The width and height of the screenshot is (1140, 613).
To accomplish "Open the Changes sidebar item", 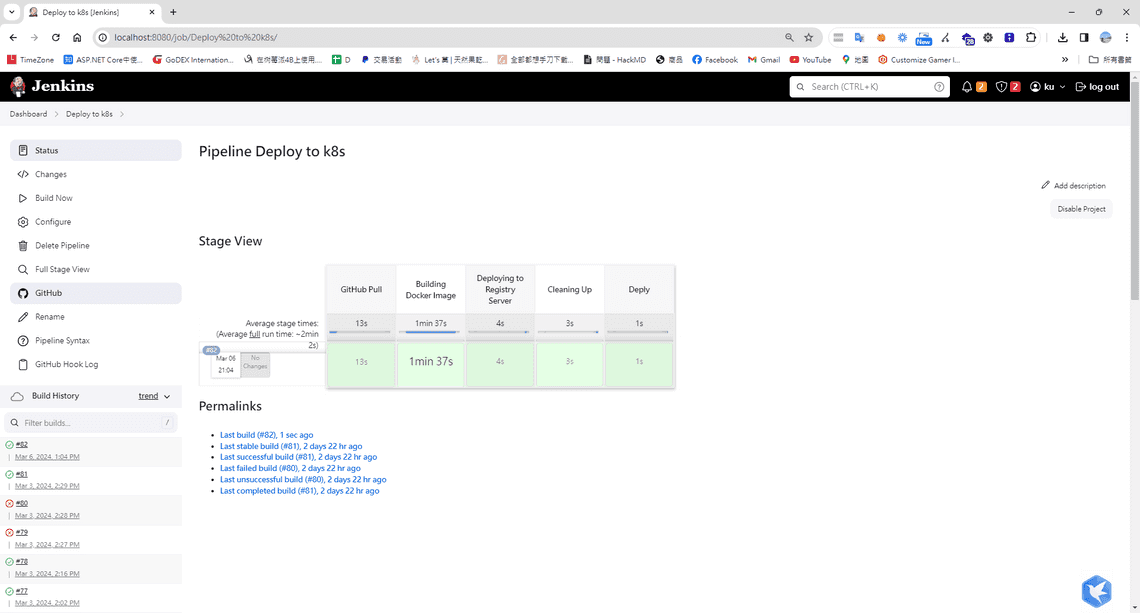I will [x=50, y=174].
